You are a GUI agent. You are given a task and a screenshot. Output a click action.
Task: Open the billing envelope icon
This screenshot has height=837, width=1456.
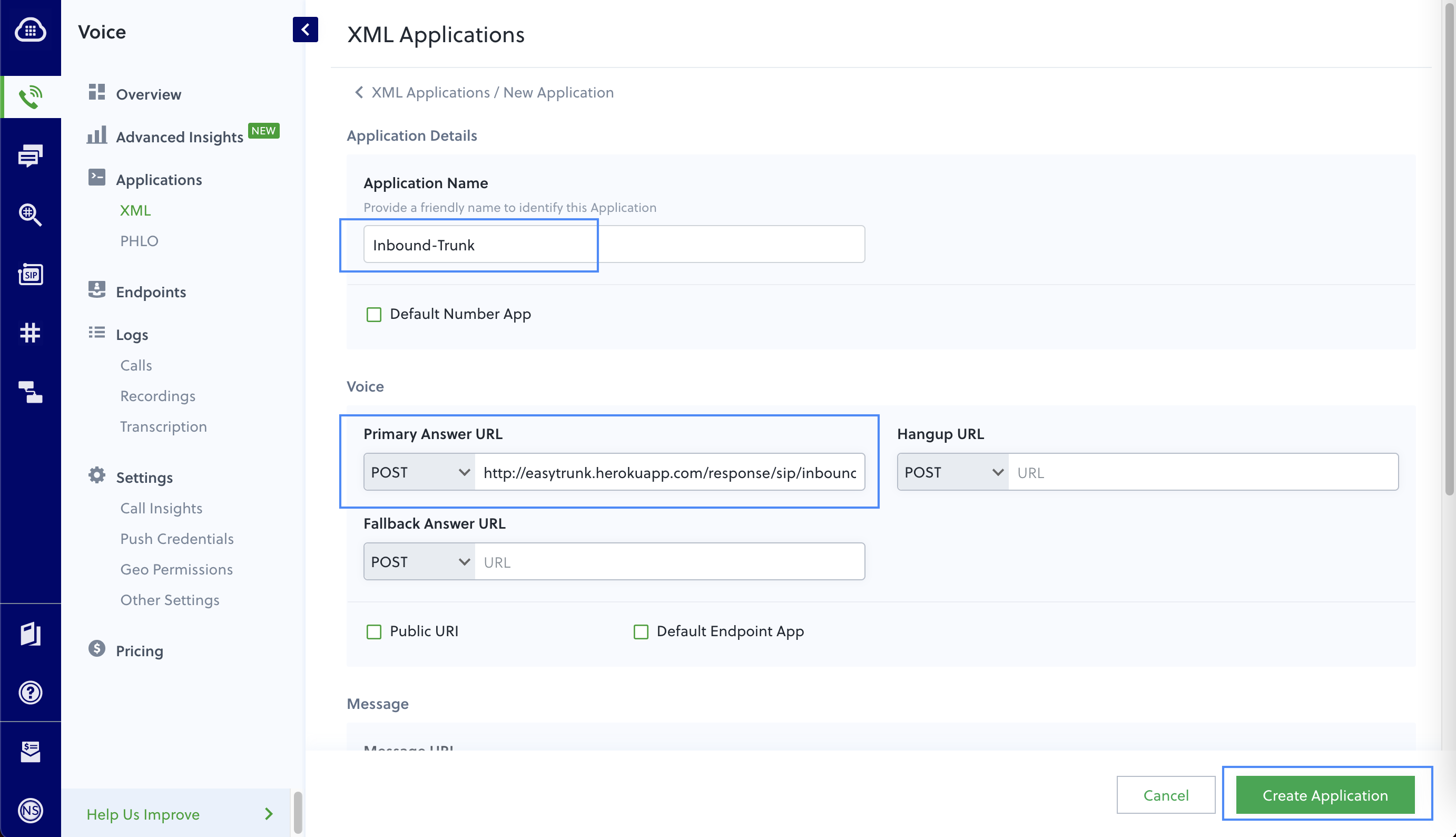point(31,751)
